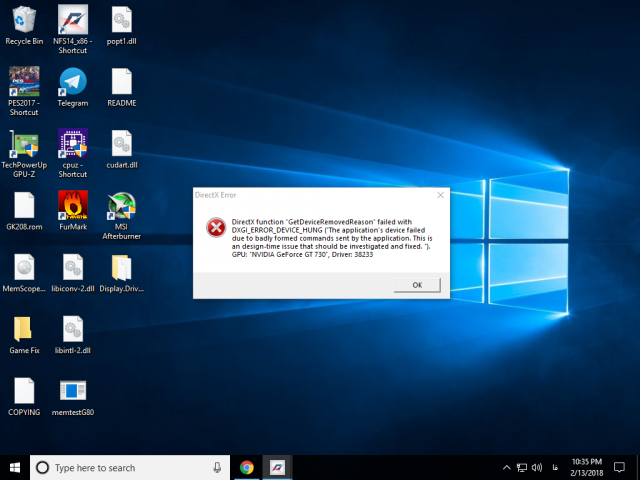This screenshot has width=640, height=480.
Task: Click the input language indicator in tray
Action: click(x=555, y=467)
